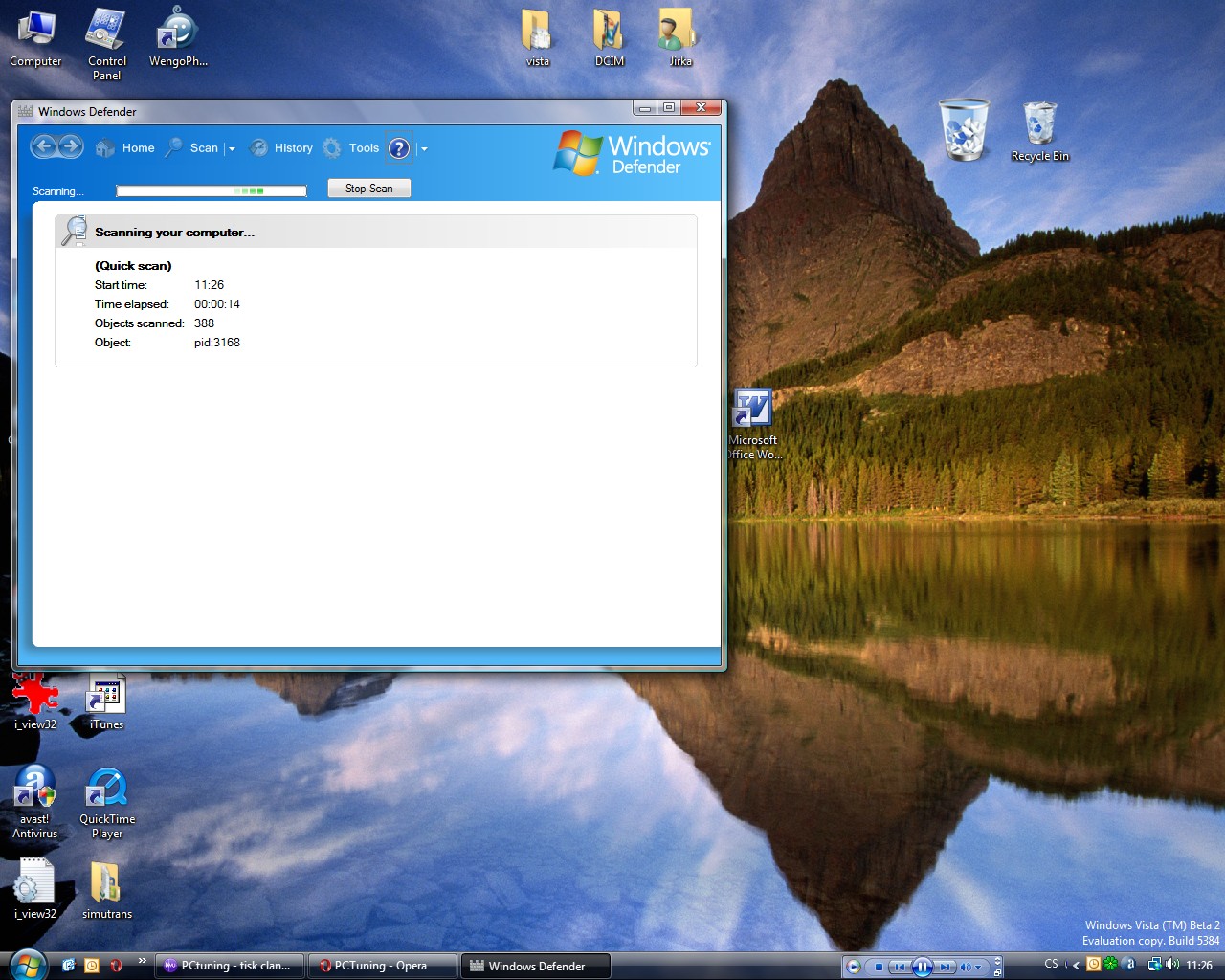
Task: Open the Computer desktop icon
Action: (35, 38)
